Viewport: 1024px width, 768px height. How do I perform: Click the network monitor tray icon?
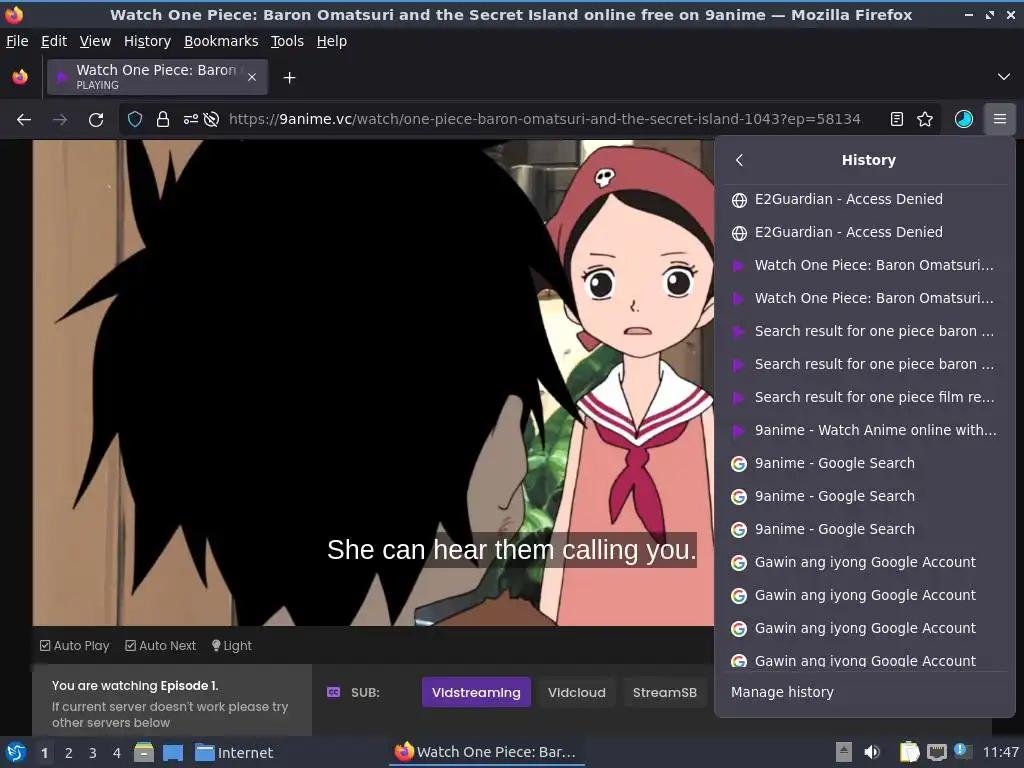[937, 752]
